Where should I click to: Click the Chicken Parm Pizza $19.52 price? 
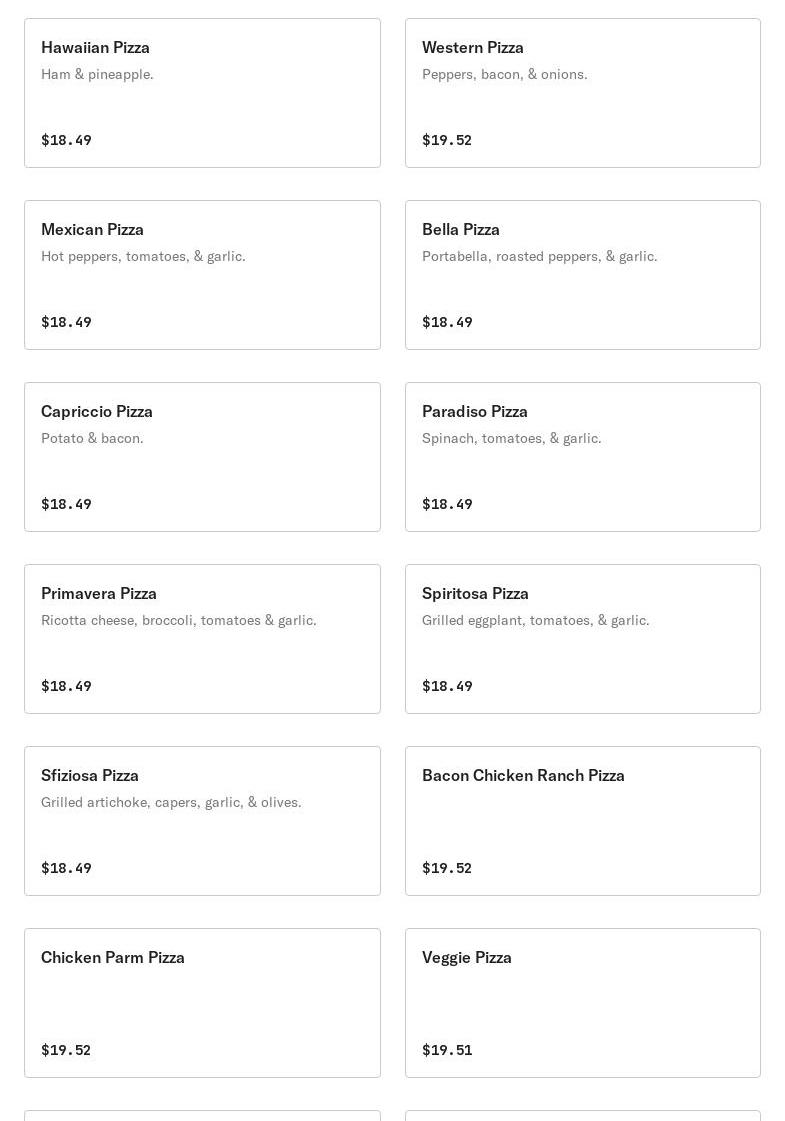point(66,1050)
